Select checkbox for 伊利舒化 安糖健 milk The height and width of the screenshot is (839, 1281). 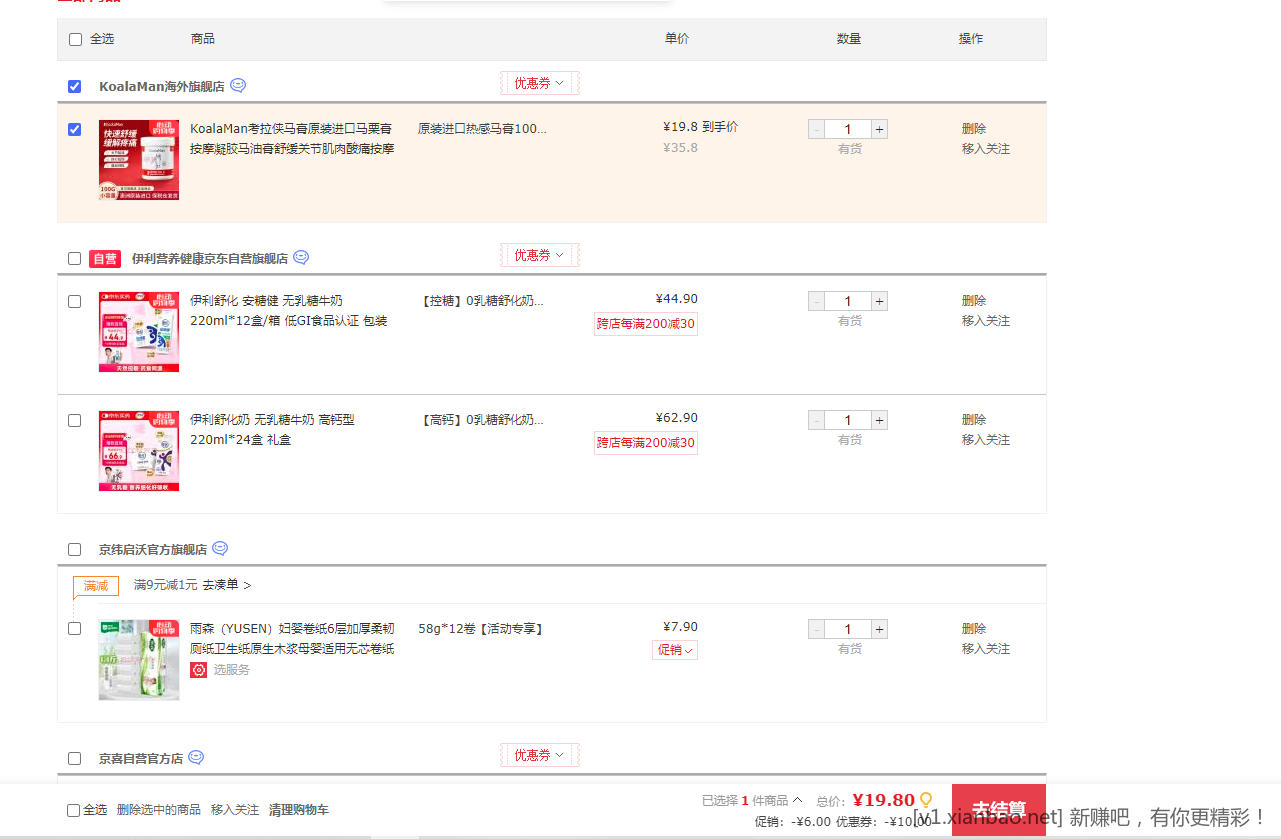74,301
